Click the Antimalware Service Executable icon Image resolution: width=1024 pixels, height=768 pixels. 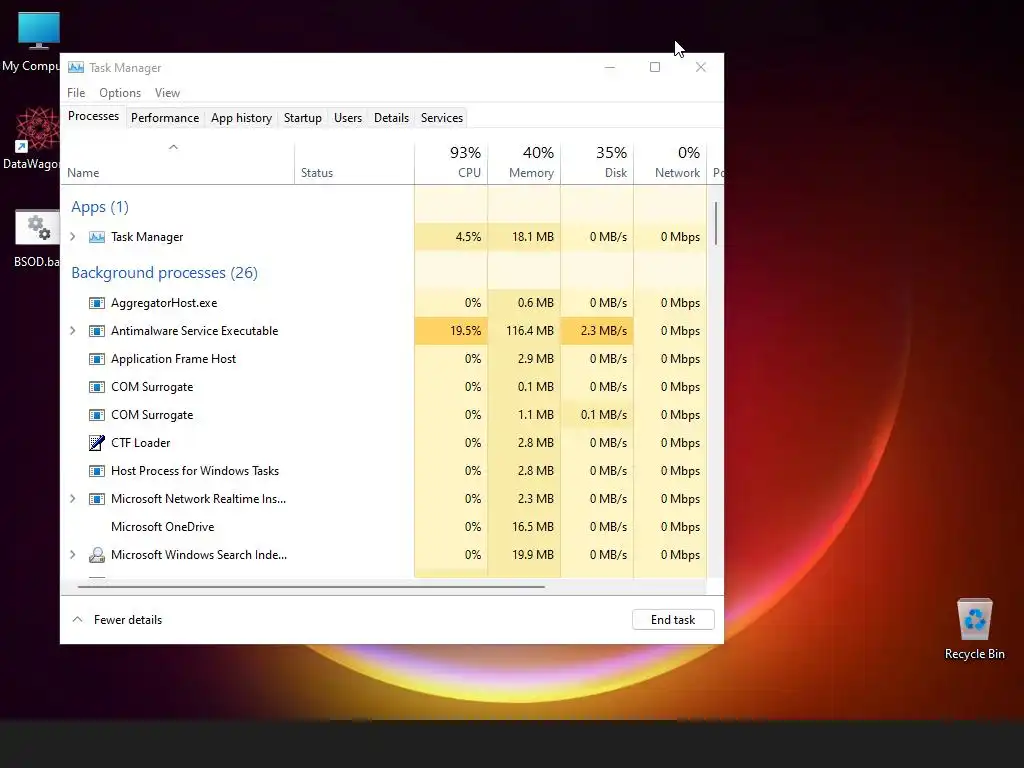point(97,331)
